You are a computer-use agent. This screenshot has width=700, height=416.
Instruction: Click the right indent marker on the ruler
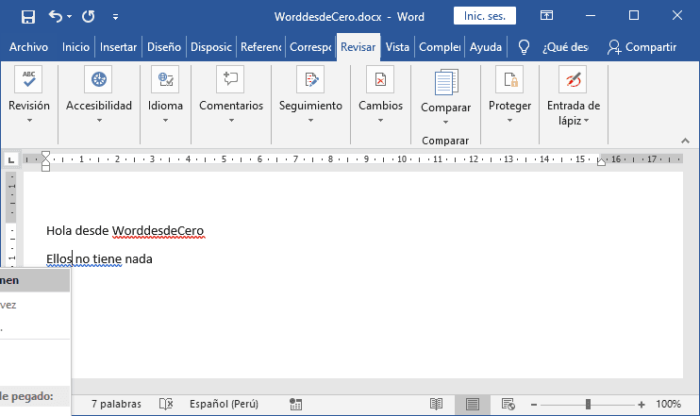click(601, 161)
